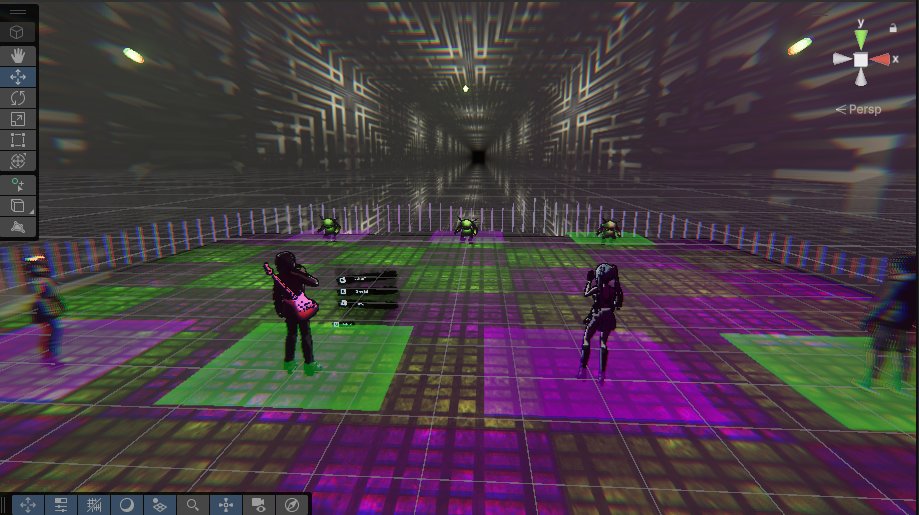Viewport: 919px width, 515px height.
Task: Select the right goblin on green tile
Action: coord(608,230)
